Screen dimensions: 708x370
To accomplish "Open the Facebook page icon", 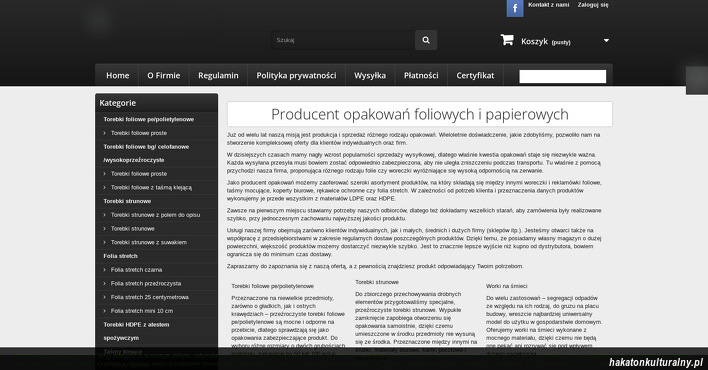I will pos(515,8).
